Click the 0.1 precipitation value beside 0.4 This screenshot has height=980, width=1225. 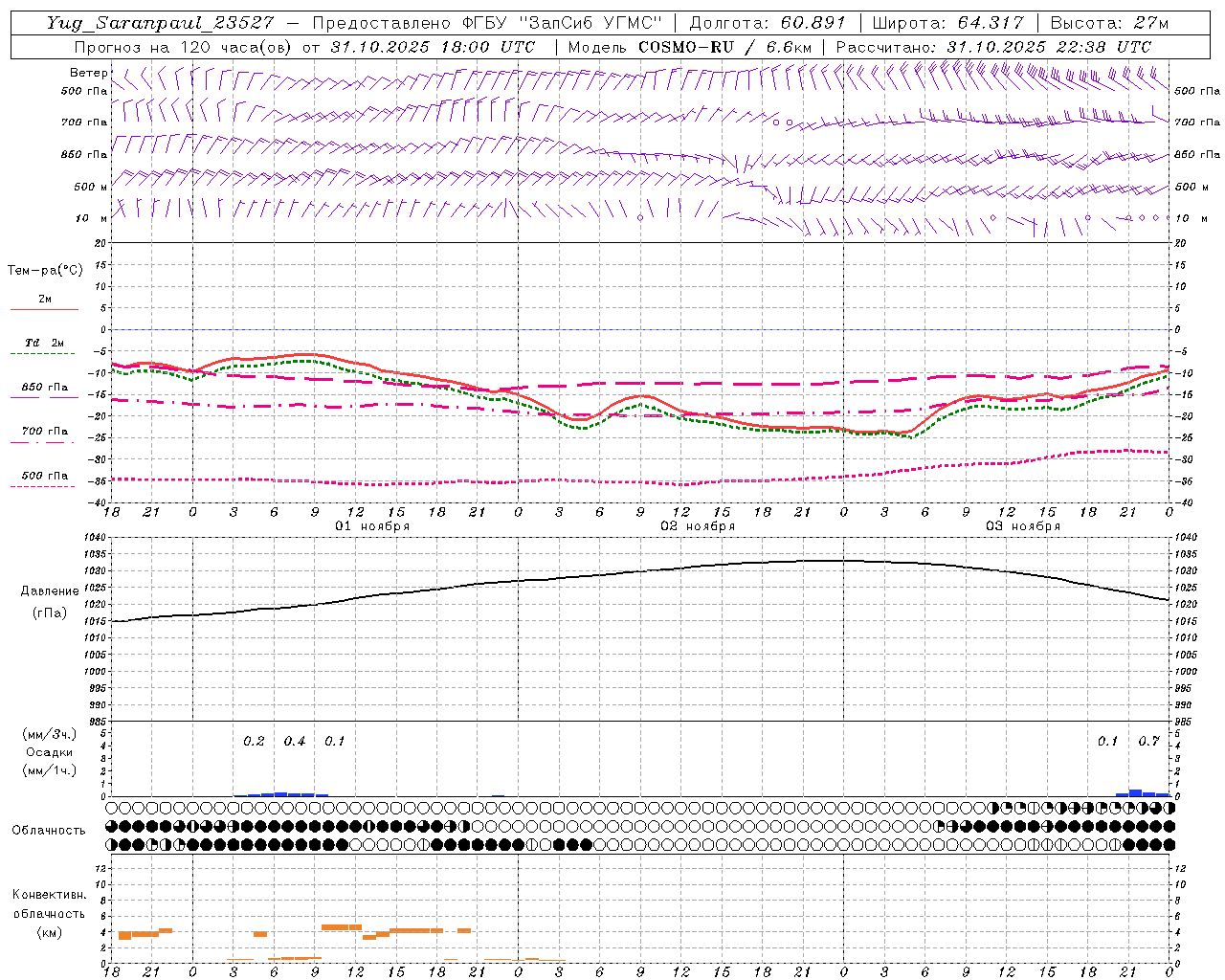334,742
